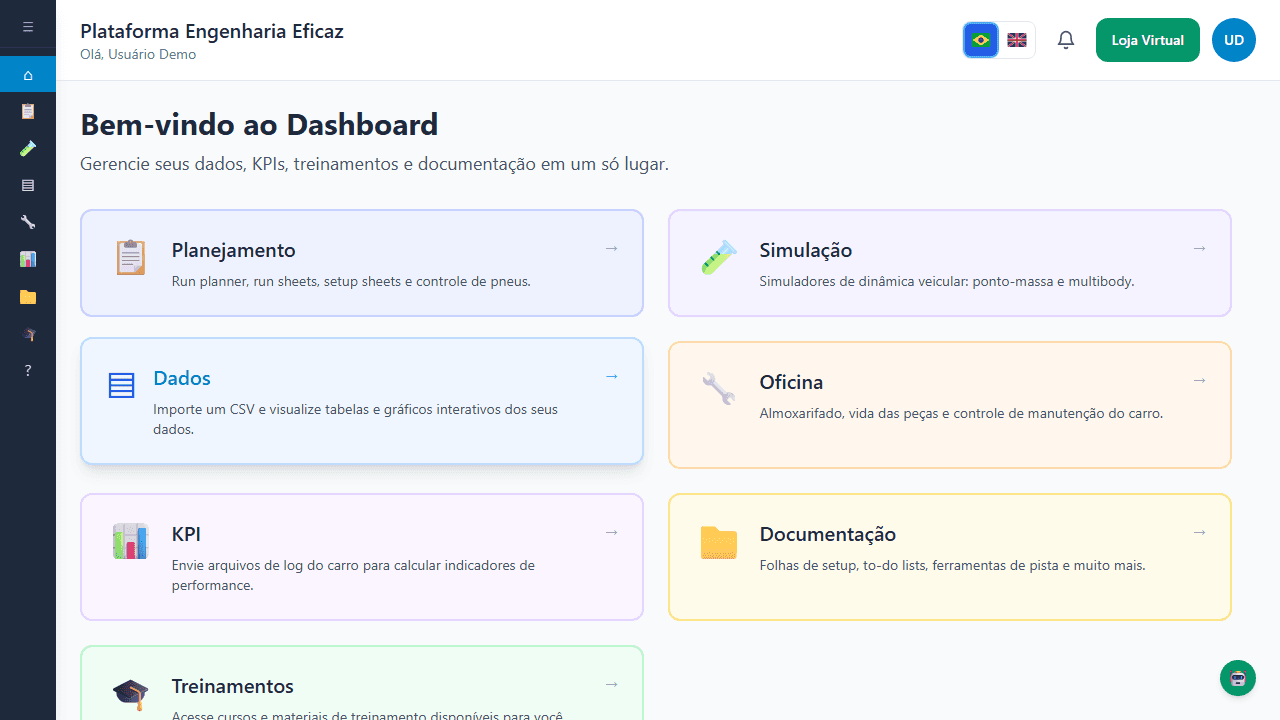The image size is (1280, 720).
Task: Click the help question mark icon in sidebar
Action: click(x=27, y=371)
